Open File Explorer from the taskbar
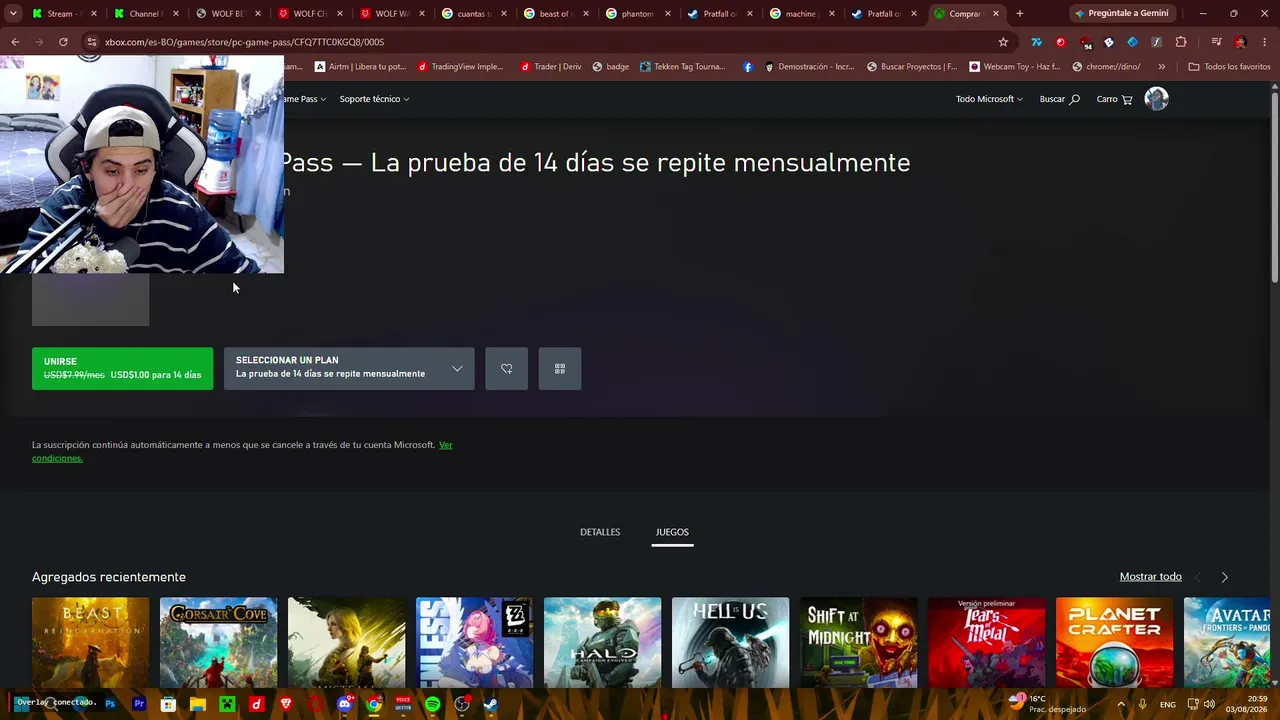 click(x=198, y=704)
